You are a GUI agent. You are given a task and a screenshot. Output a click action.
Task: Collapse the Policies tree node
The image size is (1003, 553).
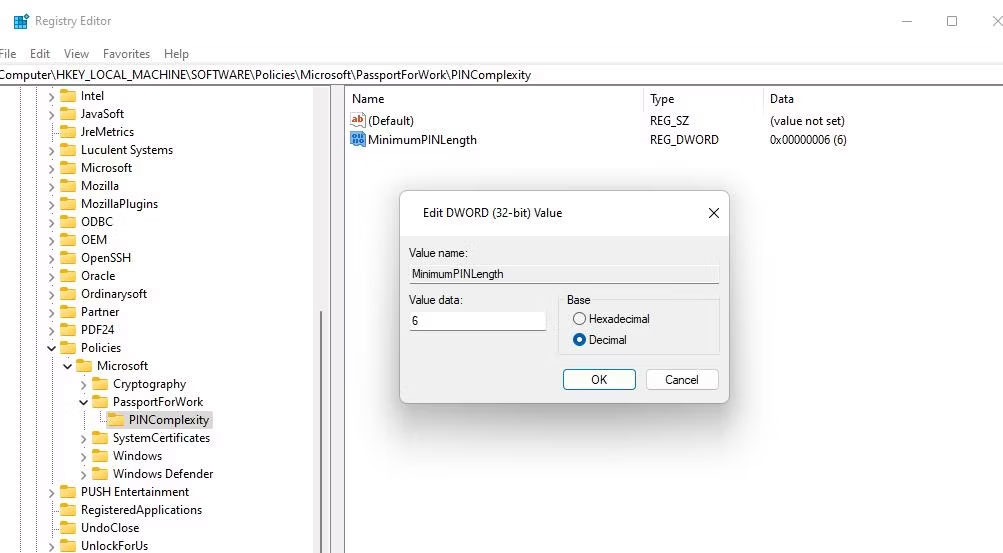52,348
